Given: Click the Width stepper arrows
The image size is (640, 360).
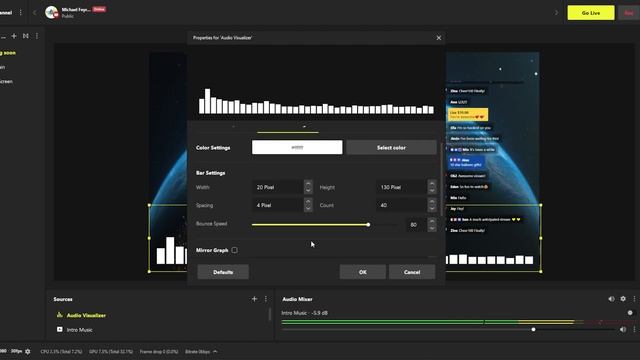Looking at the screenshot, I should (x=308, y=187).
